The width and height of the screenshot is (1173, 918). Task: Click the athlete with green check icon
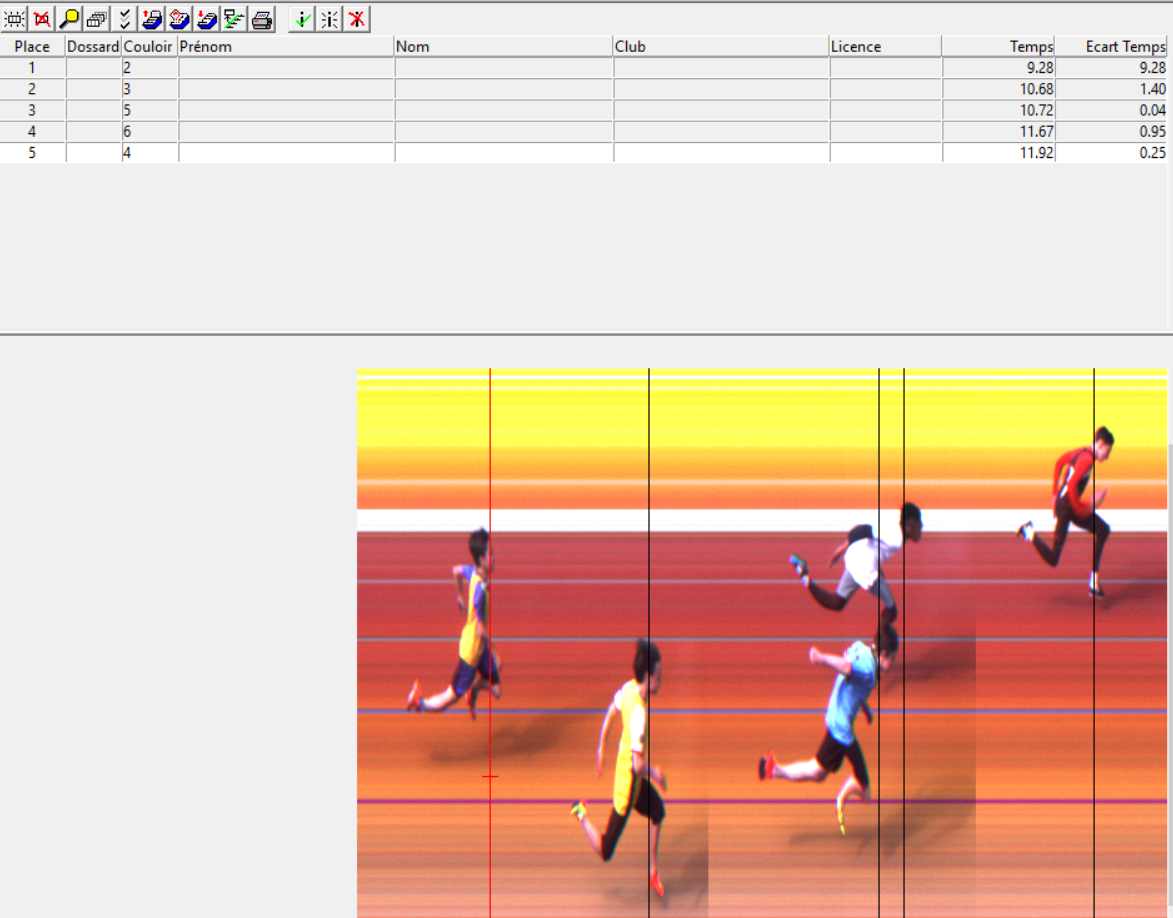tap(301, 19)
